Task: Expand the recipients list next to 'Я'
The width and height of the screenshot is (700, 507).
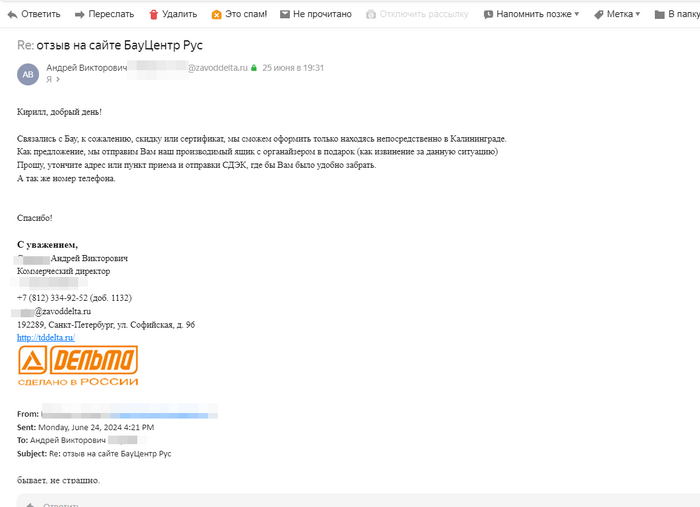Action: coord(57,79)
